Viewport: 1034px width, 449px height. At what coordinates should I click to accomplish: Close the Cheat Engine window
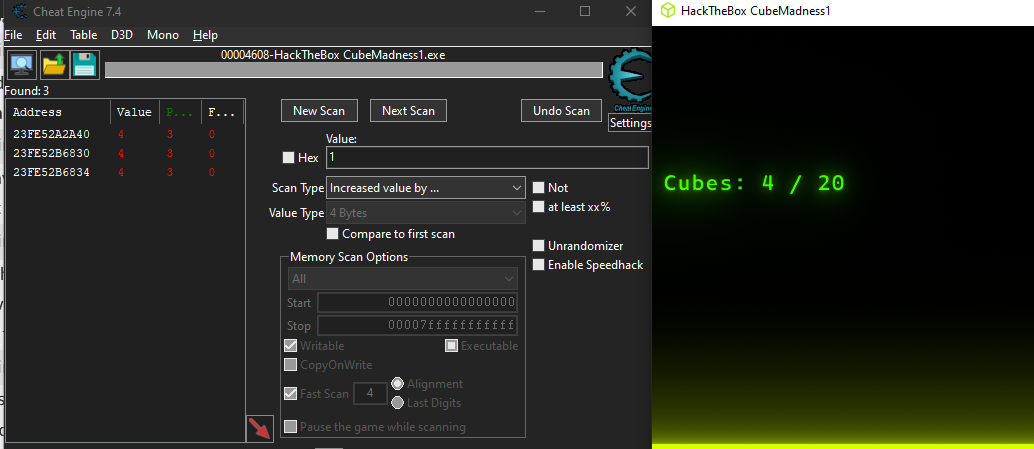coord(631,11)
